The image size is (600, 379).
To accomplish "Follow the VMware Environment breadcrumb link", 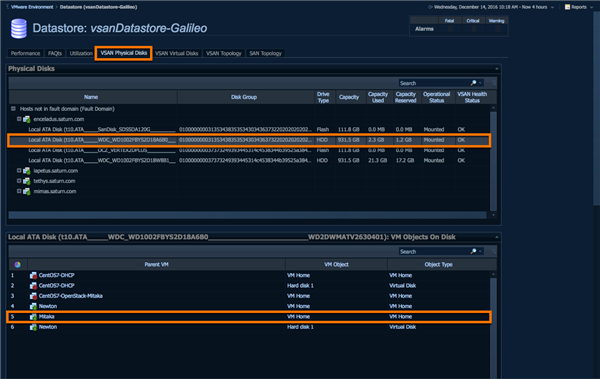I will coord(32,7).
